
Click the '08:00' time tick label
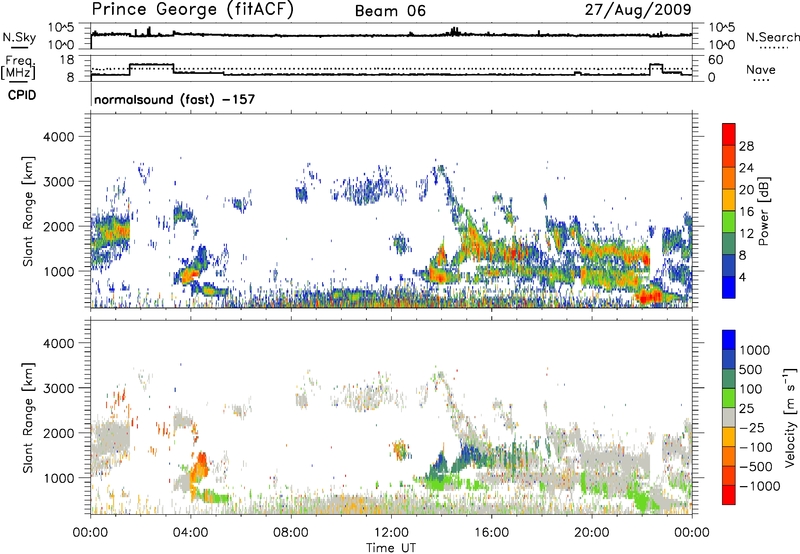pyautogui.click(x=291, y=533)
